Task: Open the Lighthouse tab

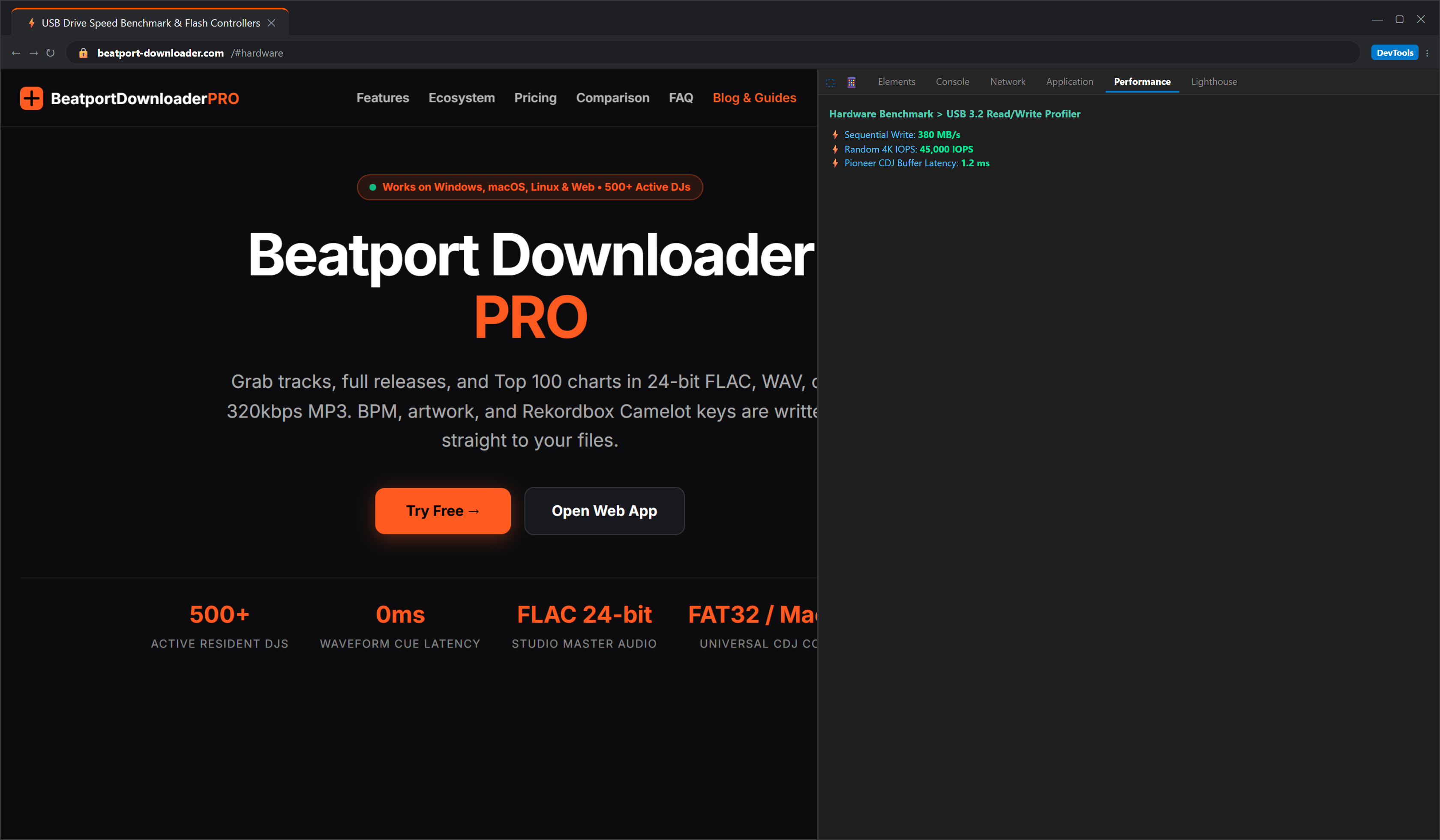Action: pos(1214,82)
